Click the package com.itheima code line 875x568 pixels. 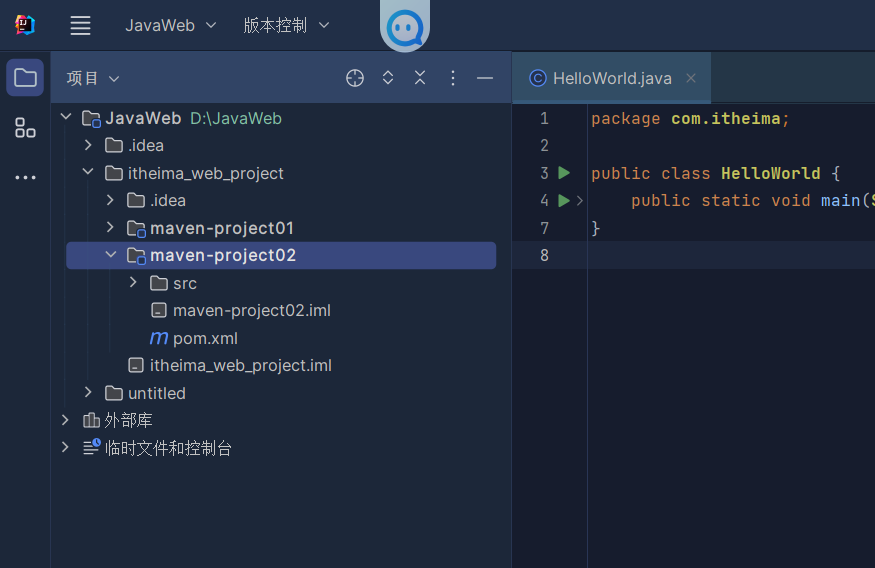pos(690,118)
